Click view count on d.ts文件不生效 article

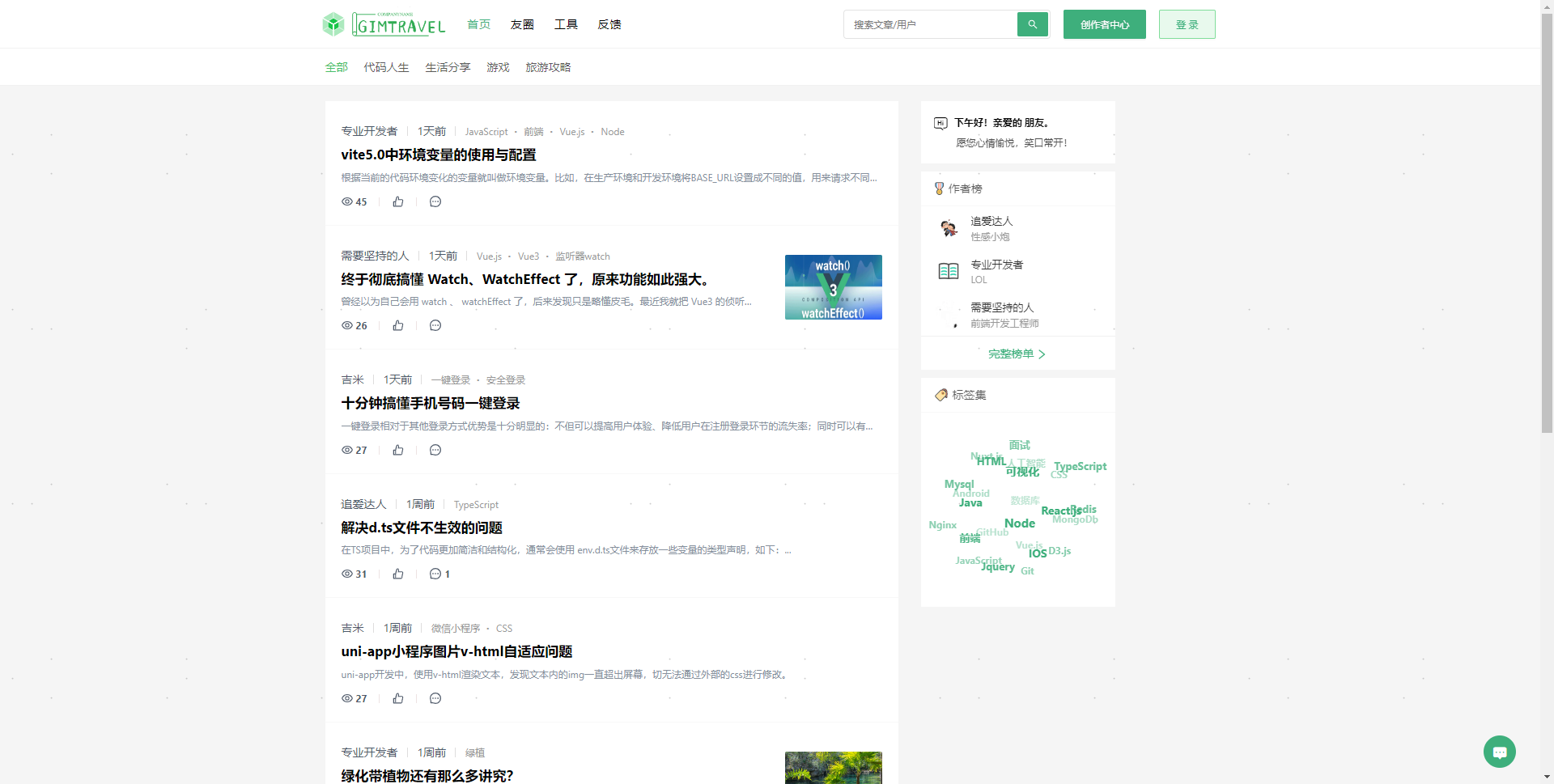pos(355,574)
